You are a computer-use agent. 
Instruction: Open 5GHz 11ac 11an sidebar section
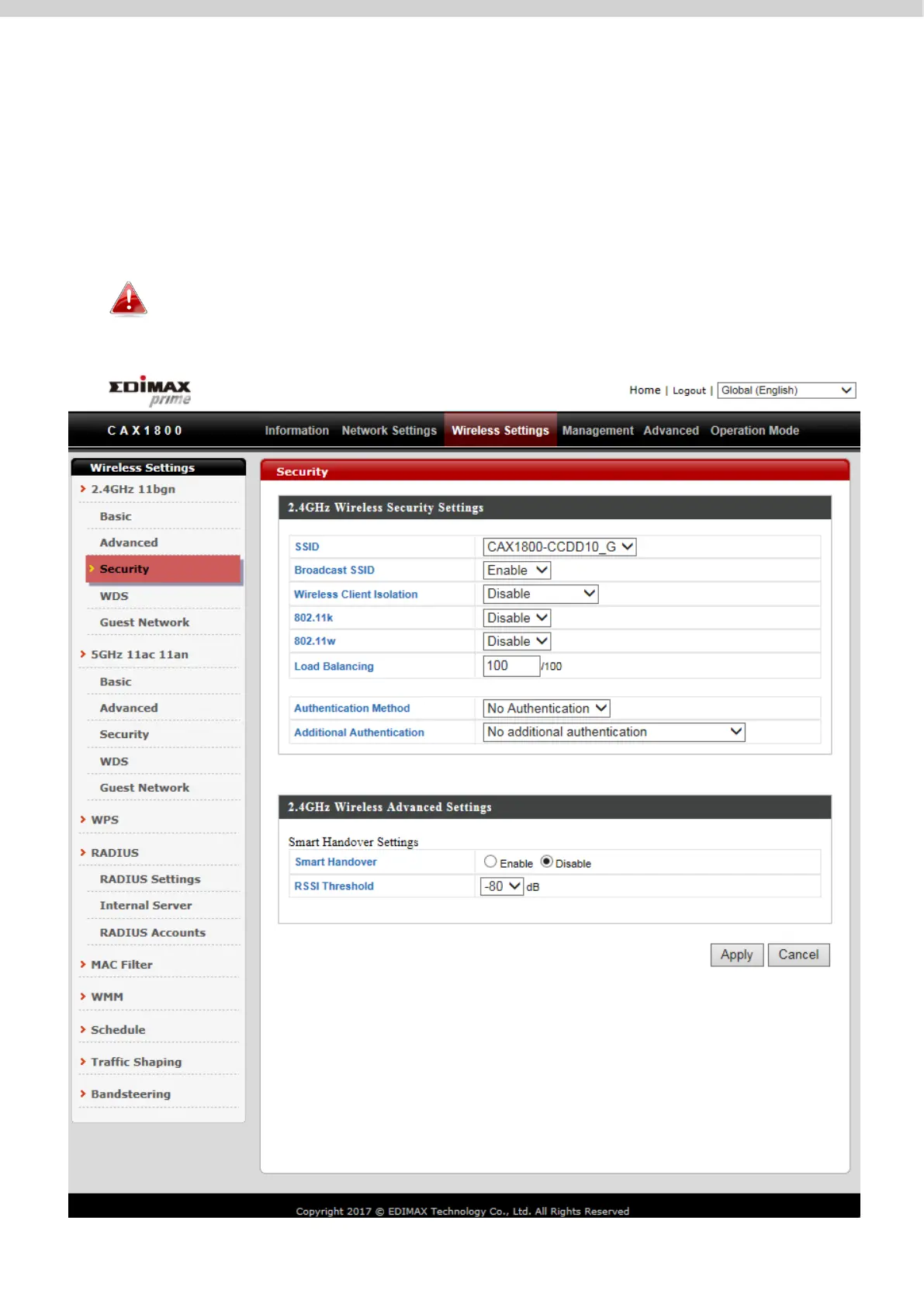pyautogui.click(x=140, y=654)
